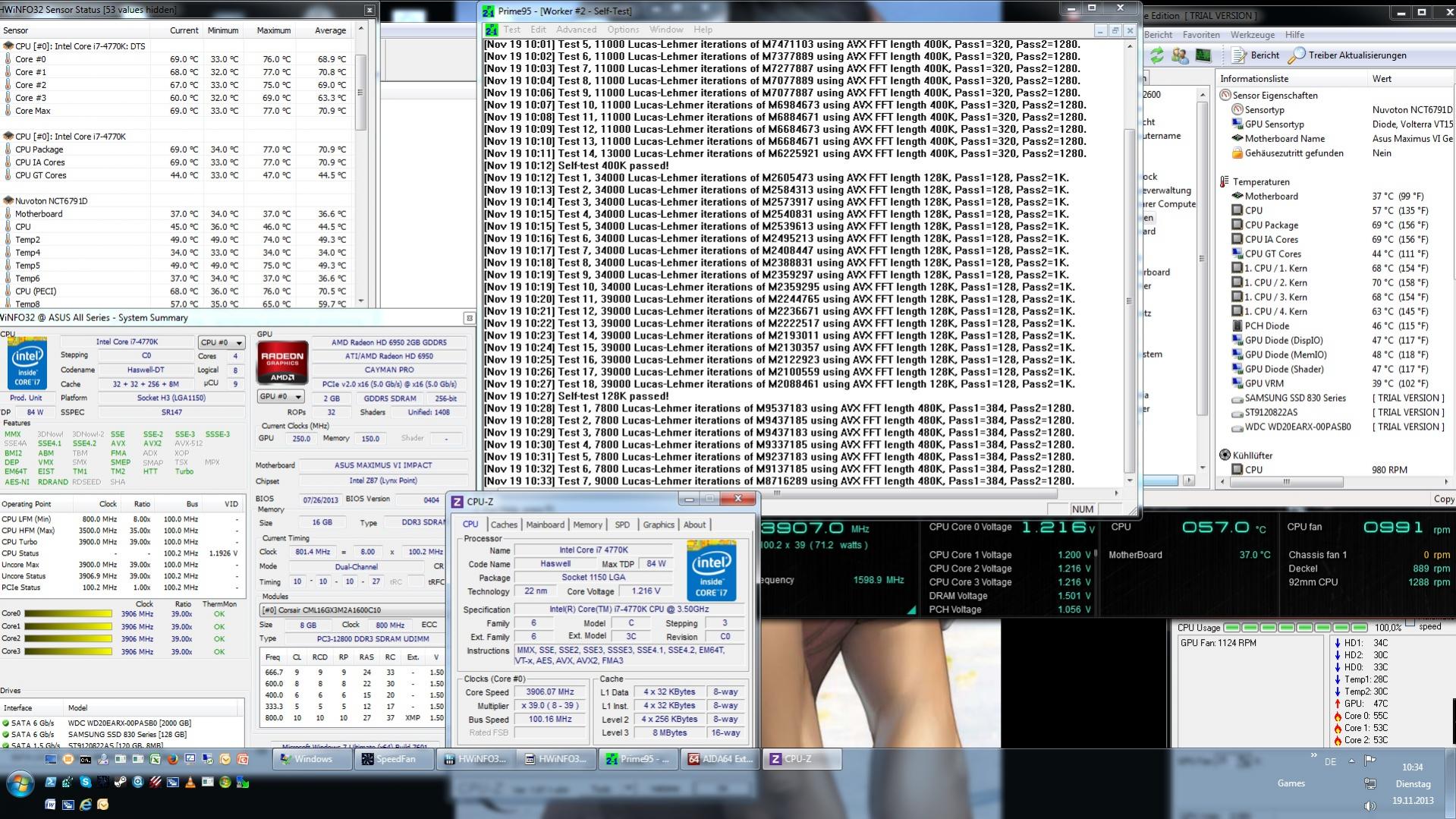Open the Edit menu in Prime95
The width and height of the screenshot is (1456, 819).
point(539,30)
